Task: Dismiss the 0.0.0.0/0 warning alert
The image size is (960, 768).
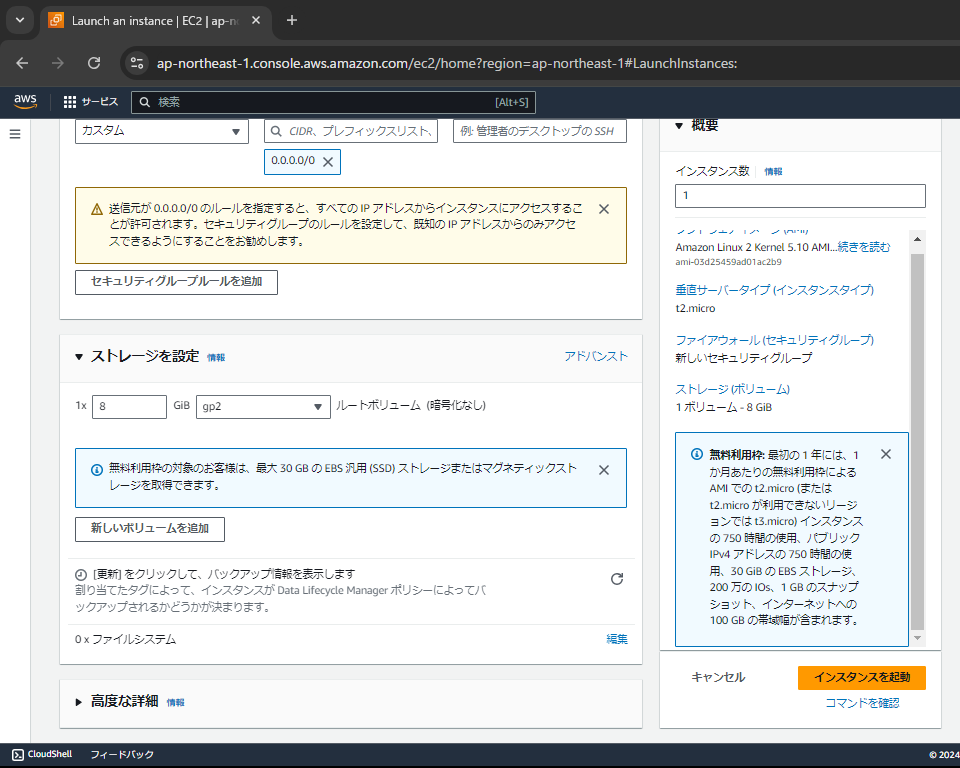Action: (x=604, y=209)
